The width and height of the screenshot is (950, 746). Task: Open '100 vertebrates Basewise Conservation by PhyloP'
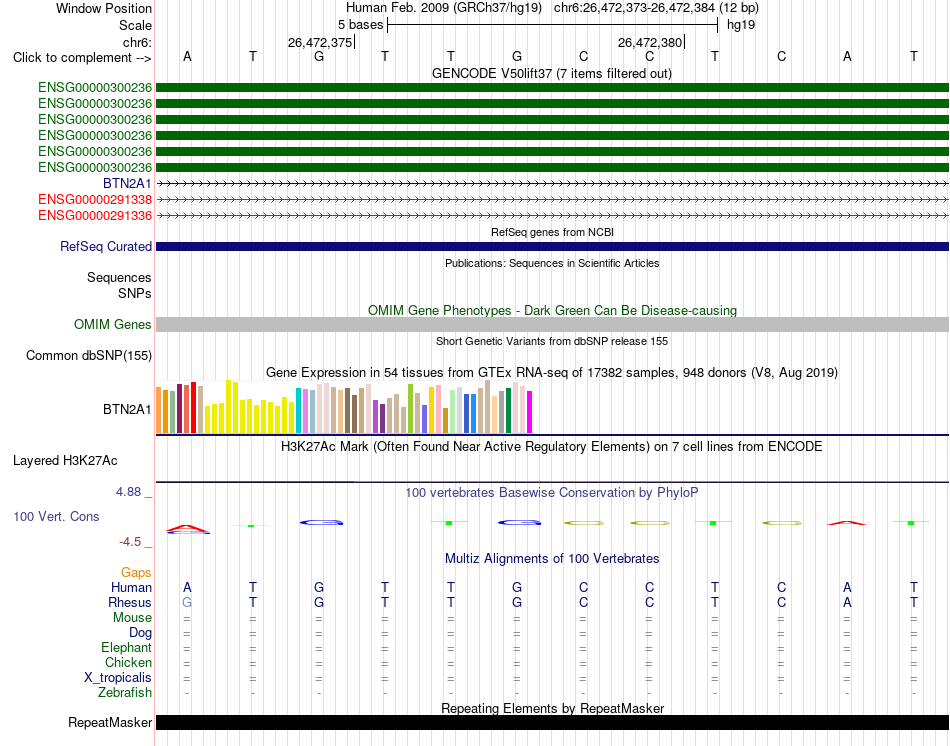552,493
